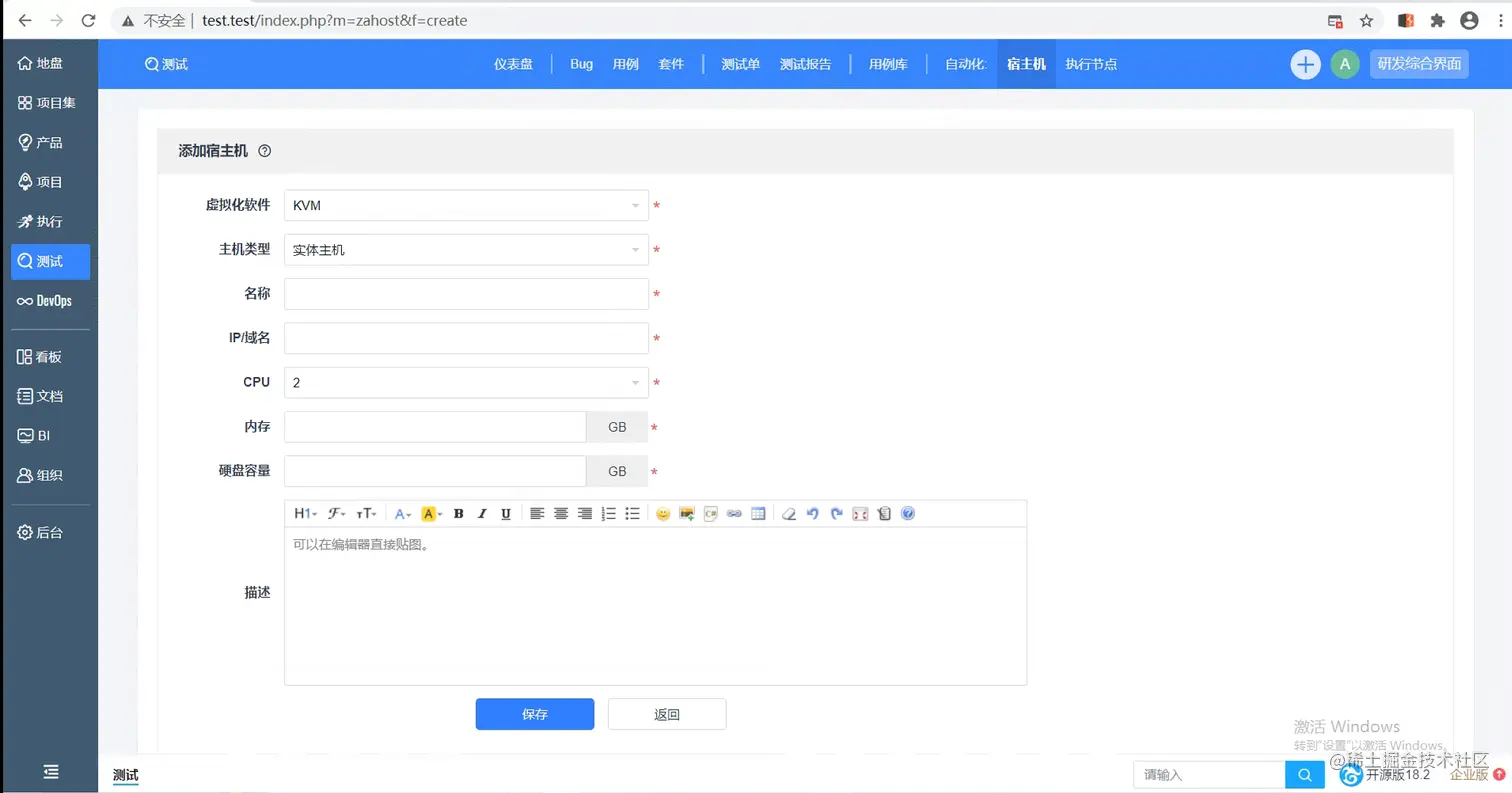This screenshot has width=1512, height=793.
Task: Insert an unordered bullet list
Action: point(632,514)
